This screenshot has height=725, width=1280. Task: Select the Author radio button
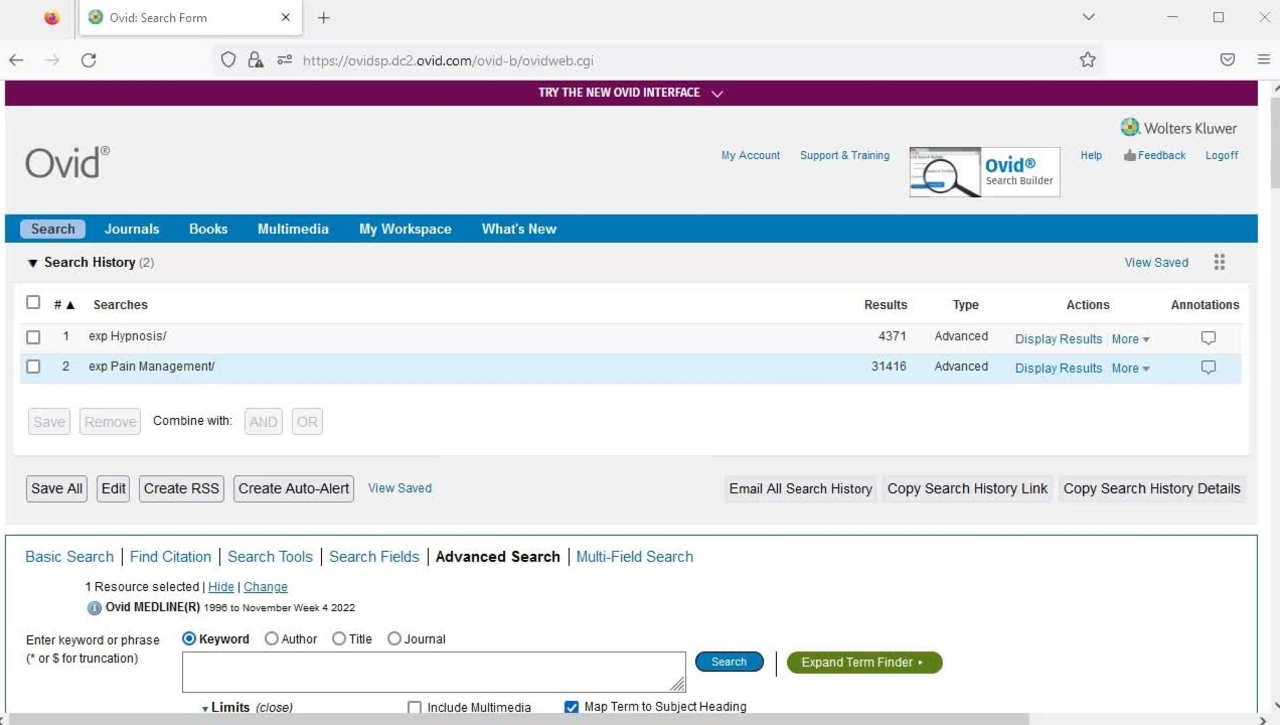272,639
